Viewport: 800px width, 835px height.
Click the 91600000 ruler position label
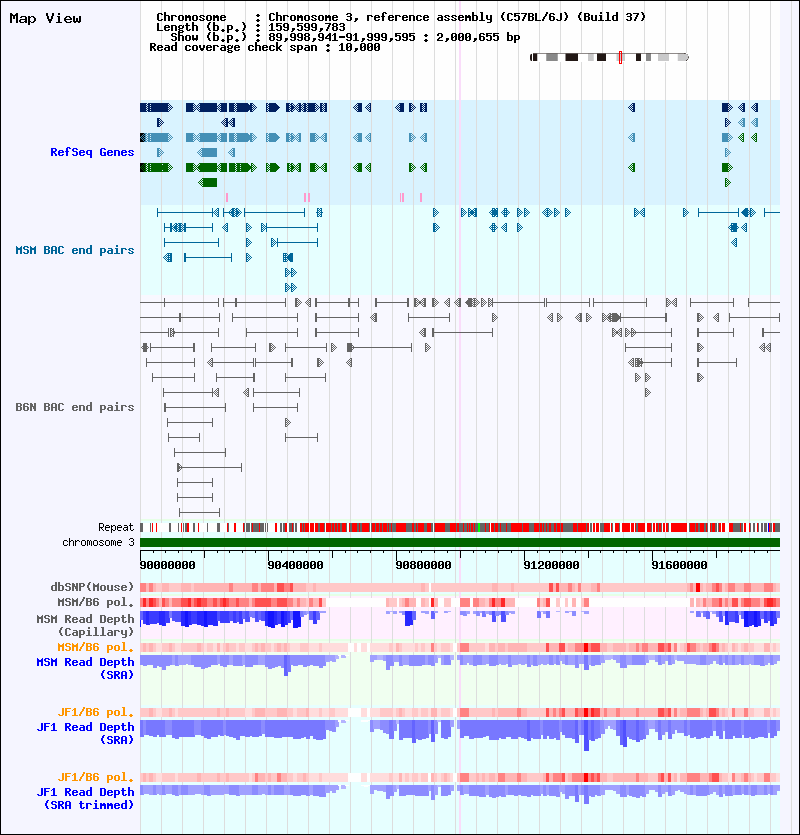coord(680,565)
